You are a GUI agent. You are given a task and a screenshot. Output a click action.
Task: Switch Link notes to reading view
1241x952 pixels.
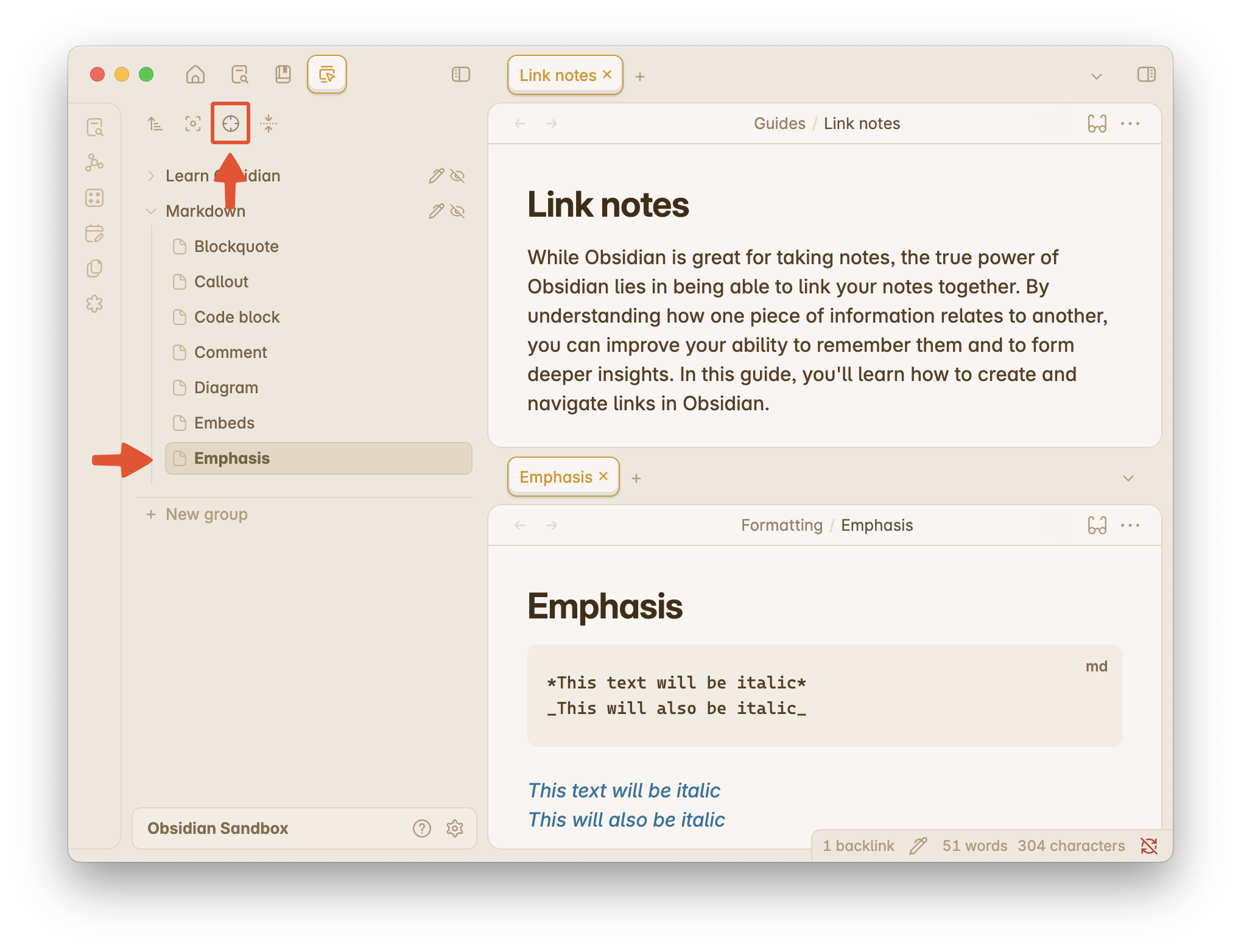(1097, 124)
